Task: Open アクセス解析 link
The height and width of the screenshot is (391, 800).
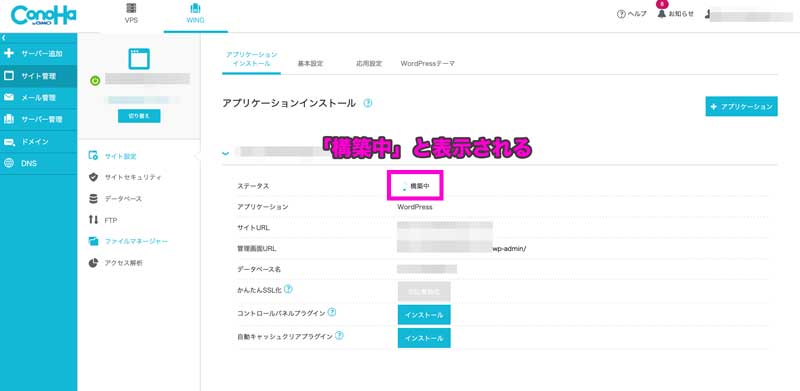Action: pos(123,263)
